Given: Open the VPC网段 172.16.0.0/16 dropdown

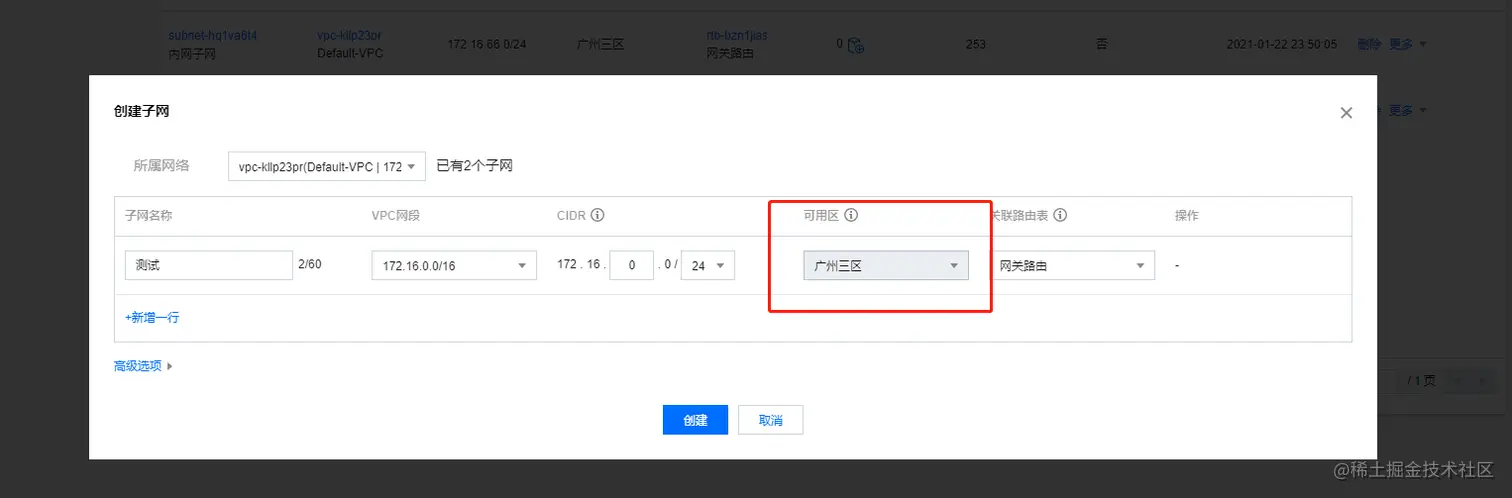Looking at the screenshot, I should coord(453,266).
